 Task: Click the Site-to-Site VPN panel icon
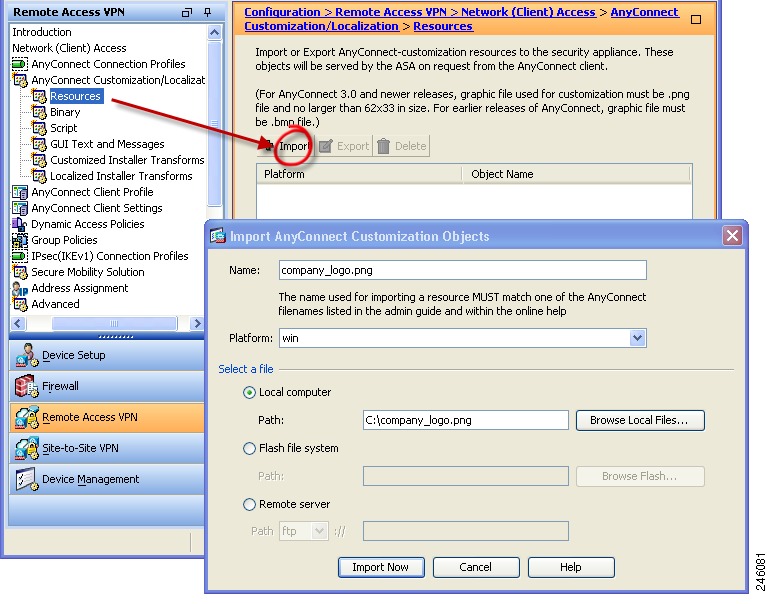click(26, 448)
